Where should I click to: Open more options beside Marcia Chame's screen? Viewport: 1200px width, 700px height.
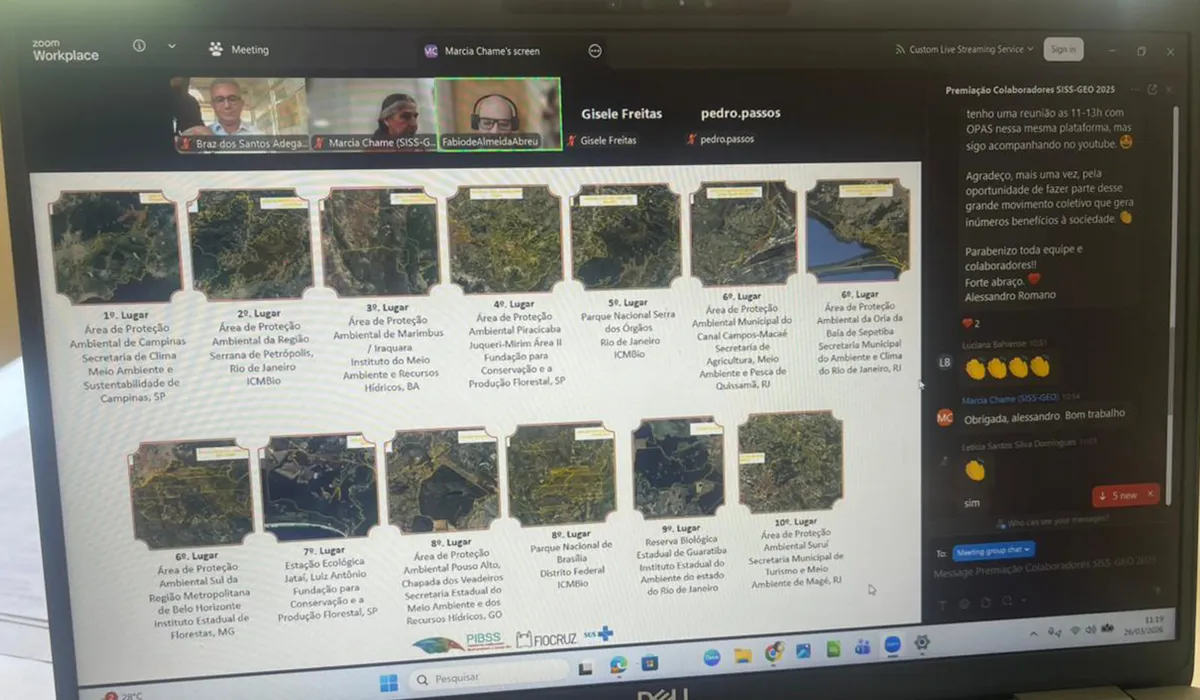[x=595, y=51]
